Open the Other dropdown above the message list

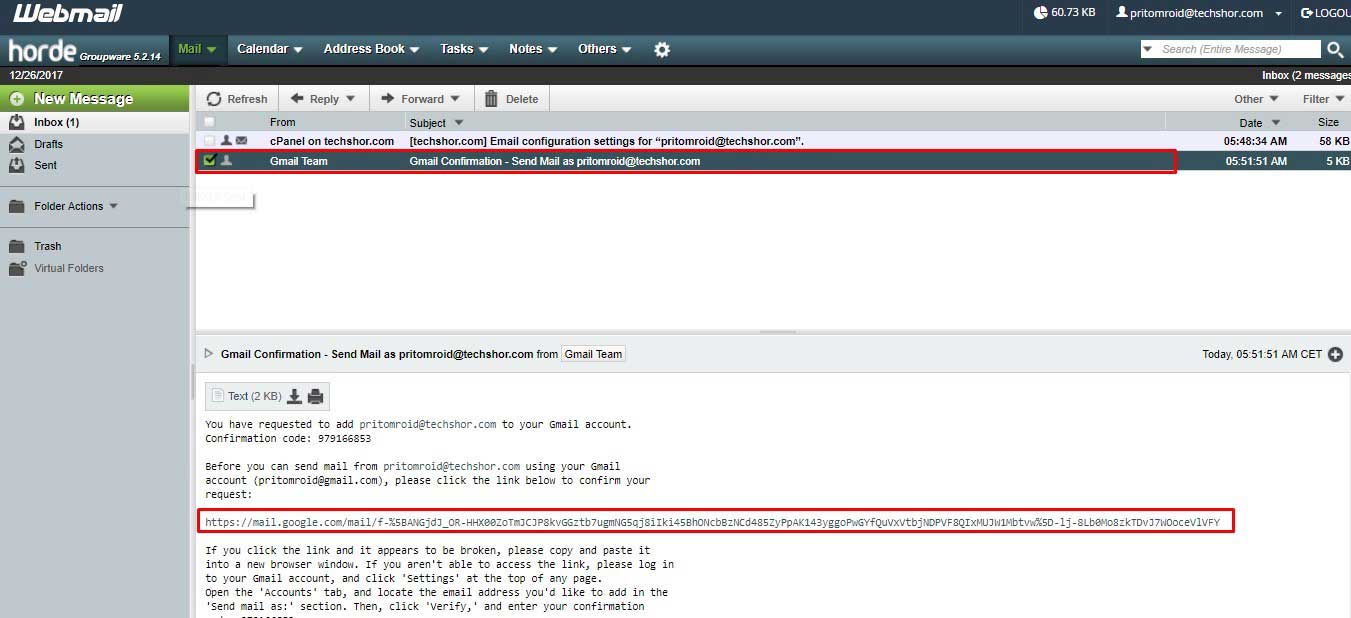(1256, 99)
